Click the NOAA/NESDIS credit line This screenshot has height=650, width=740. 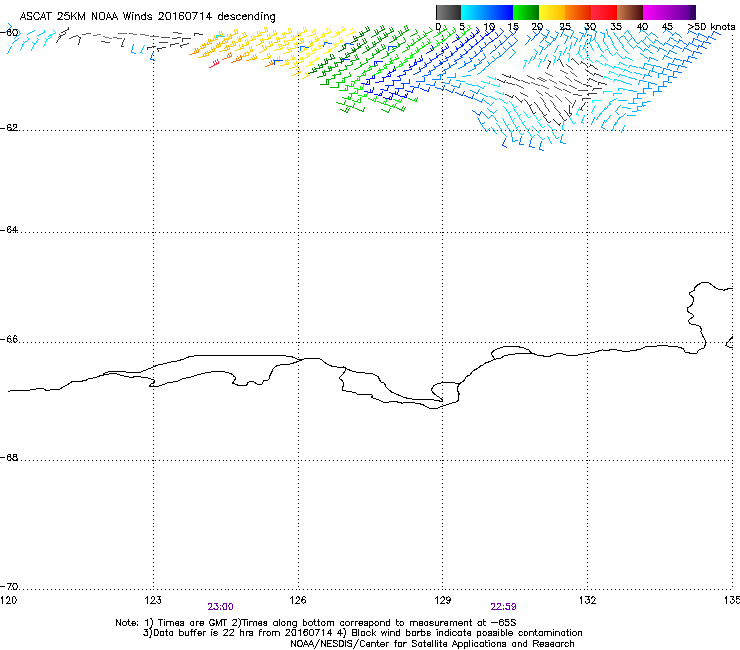(432, 644)
